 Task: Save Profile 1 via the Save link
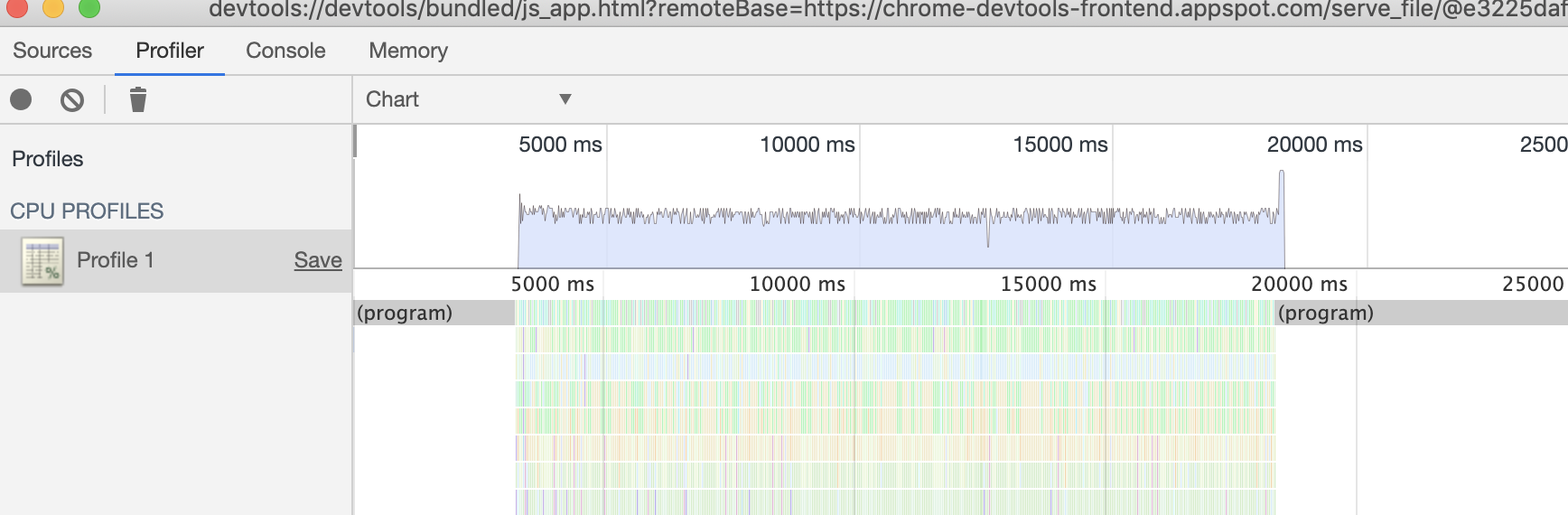318,260
